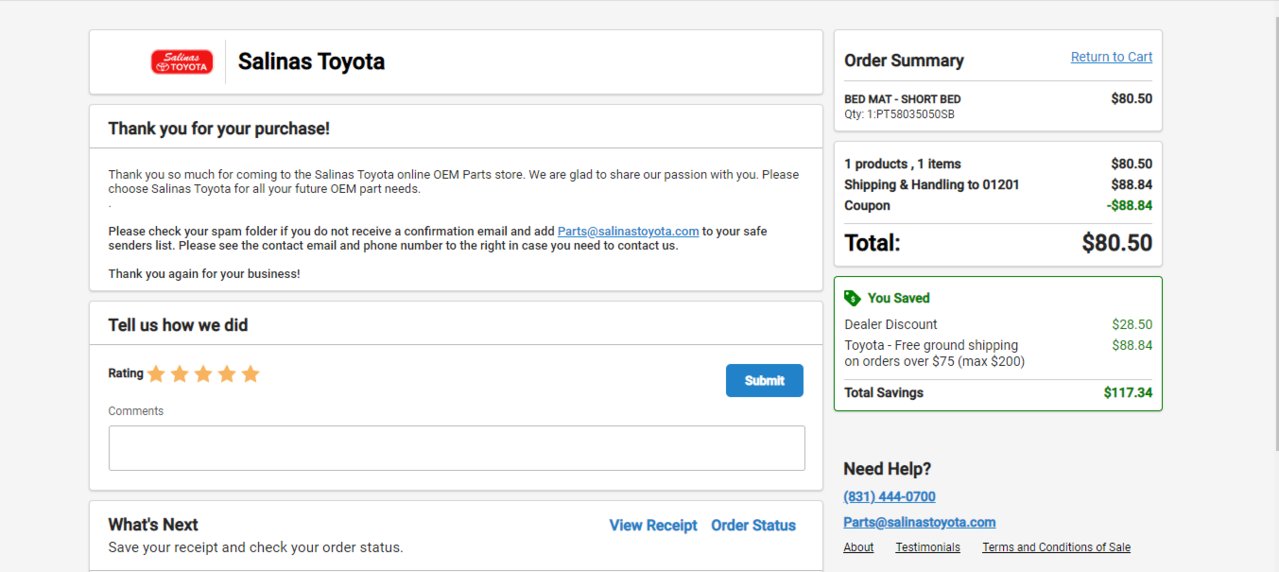Screen dimensions: 1279x572
Task: Open the About footer link
Action: click(x=858, y=547)
